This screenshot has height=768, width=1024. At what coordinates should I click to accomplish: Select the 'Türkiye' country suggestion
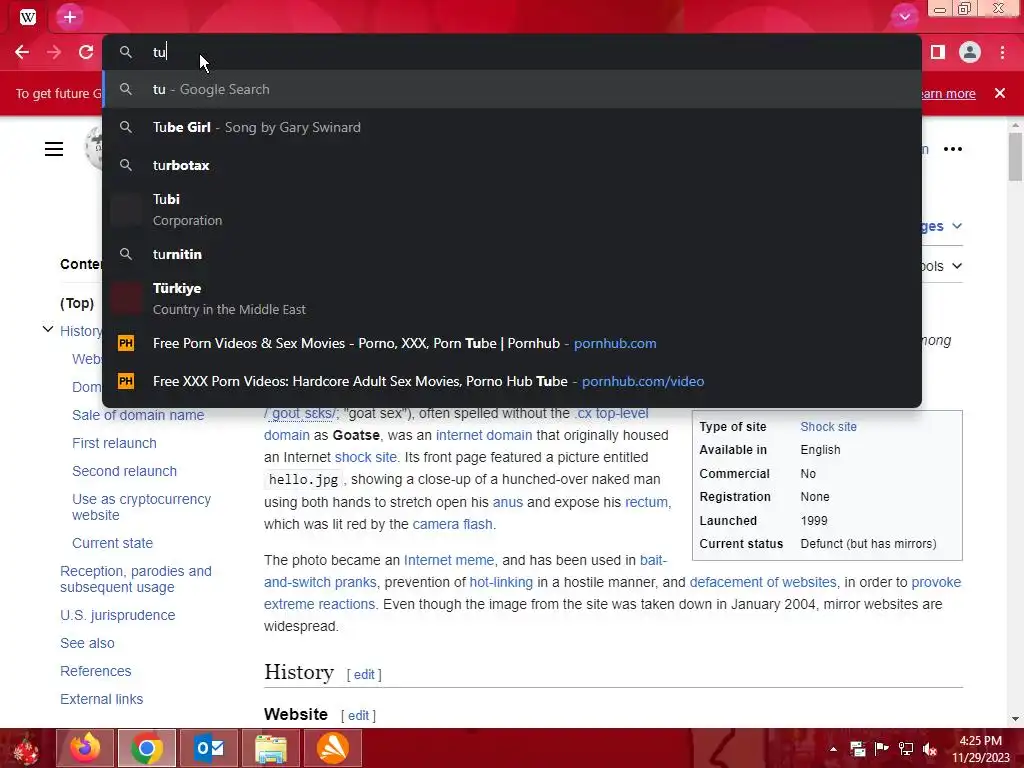point(512,298)
